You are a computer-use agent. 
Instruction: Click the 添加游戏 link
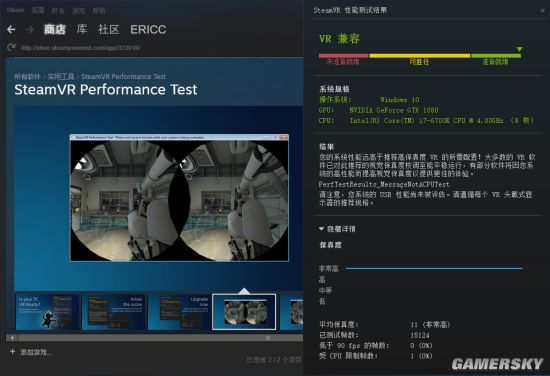coord(35,352)
